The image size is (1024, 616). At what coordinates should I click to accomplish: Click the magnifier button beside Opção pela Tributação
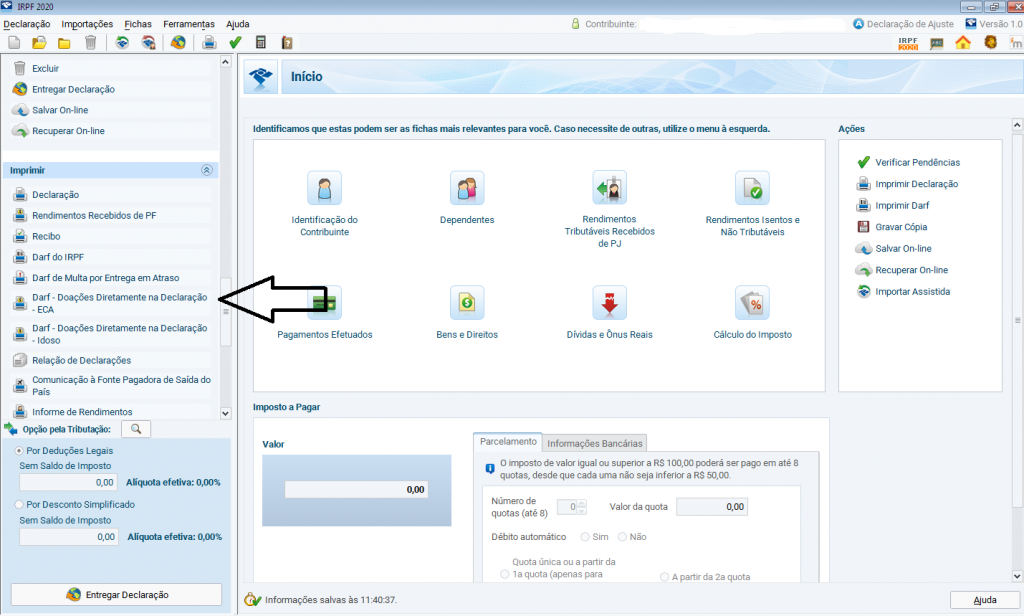(x=136, y=429)
